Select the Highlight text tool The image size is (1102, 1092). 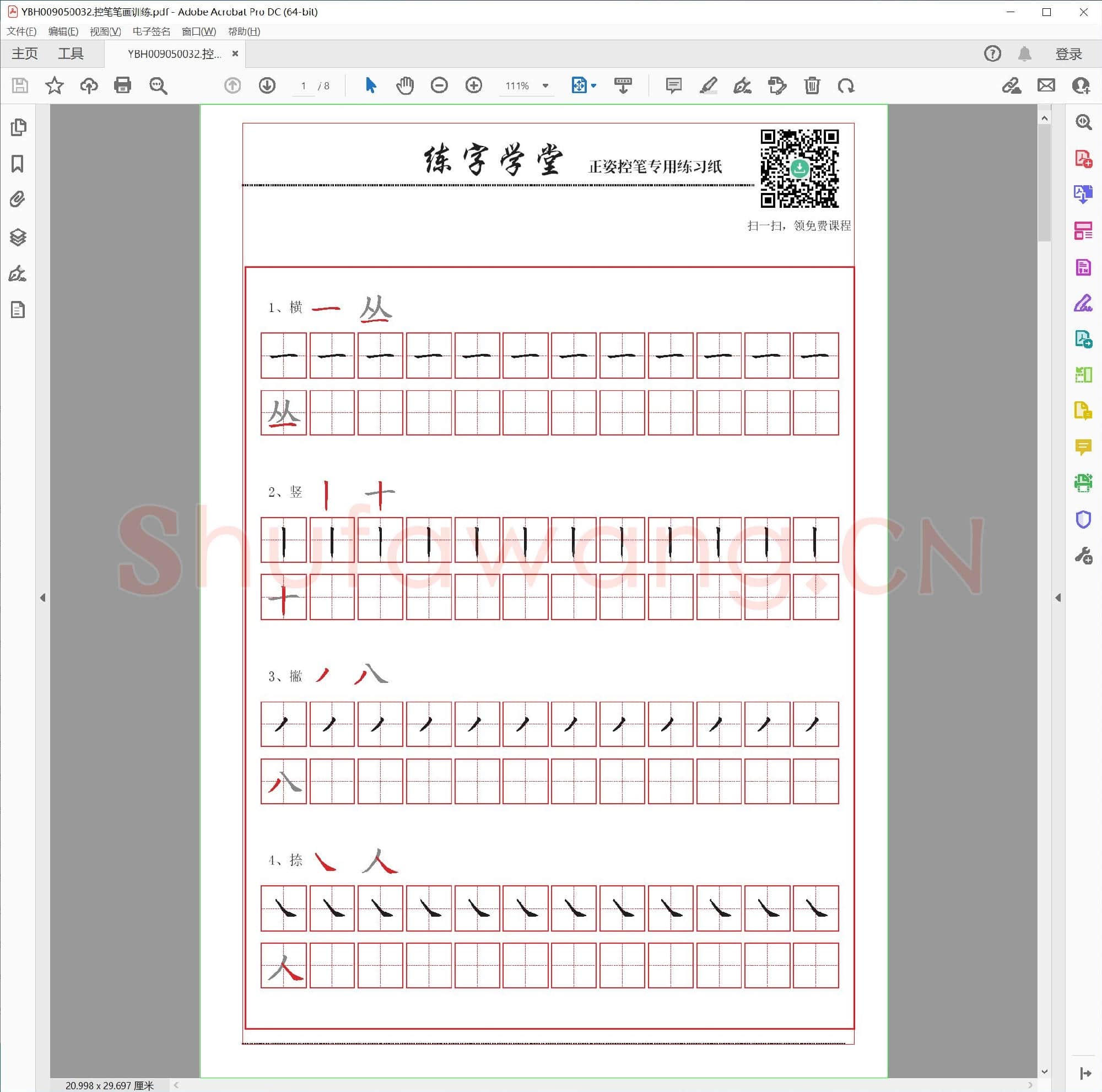tap(708, 85)
